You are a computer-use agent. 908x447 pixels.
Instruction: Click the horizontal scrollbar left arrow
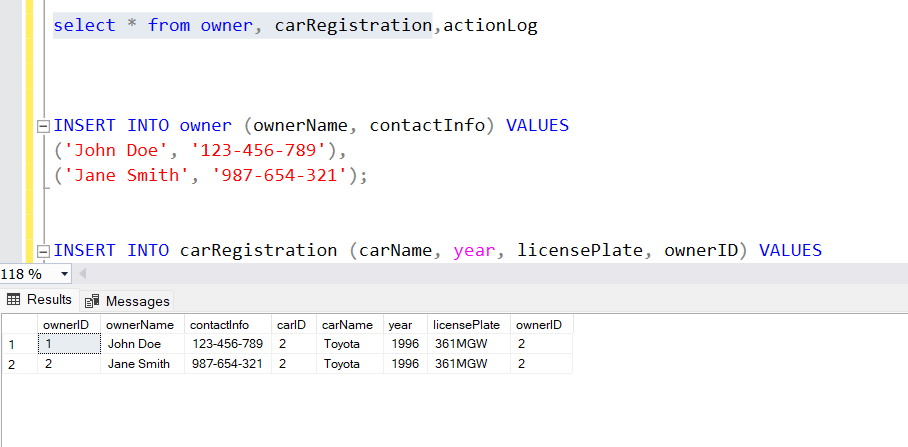tap(82, 273)
